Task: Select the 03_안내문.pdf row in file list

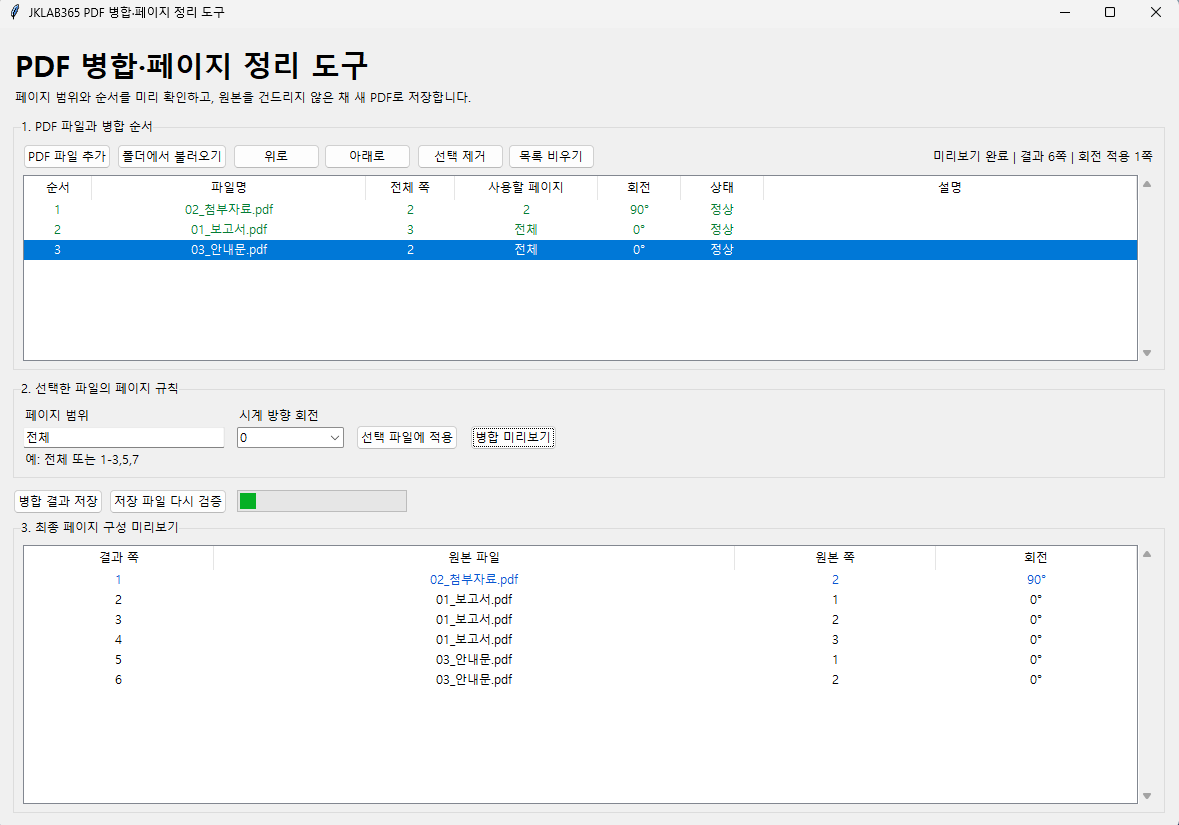Action: pyautogui.click(x=580, y=250)
